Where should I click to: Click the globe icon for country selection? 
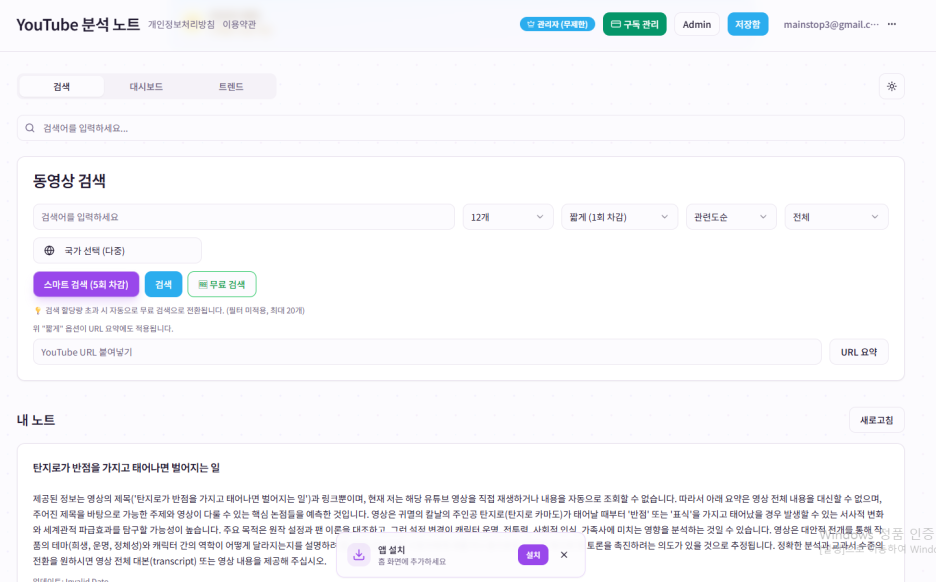point(50,251)
